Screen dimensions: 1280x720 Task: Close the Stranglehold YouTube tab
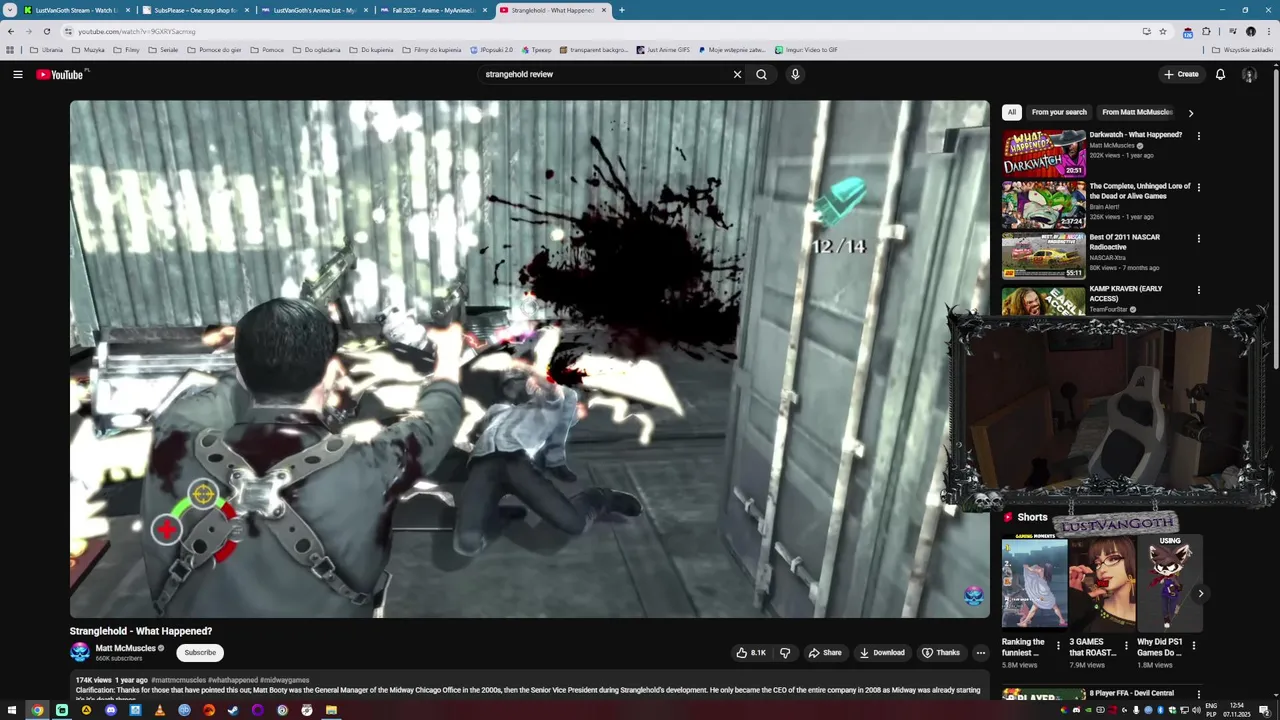pyautogui.click(x=602, y=10)
